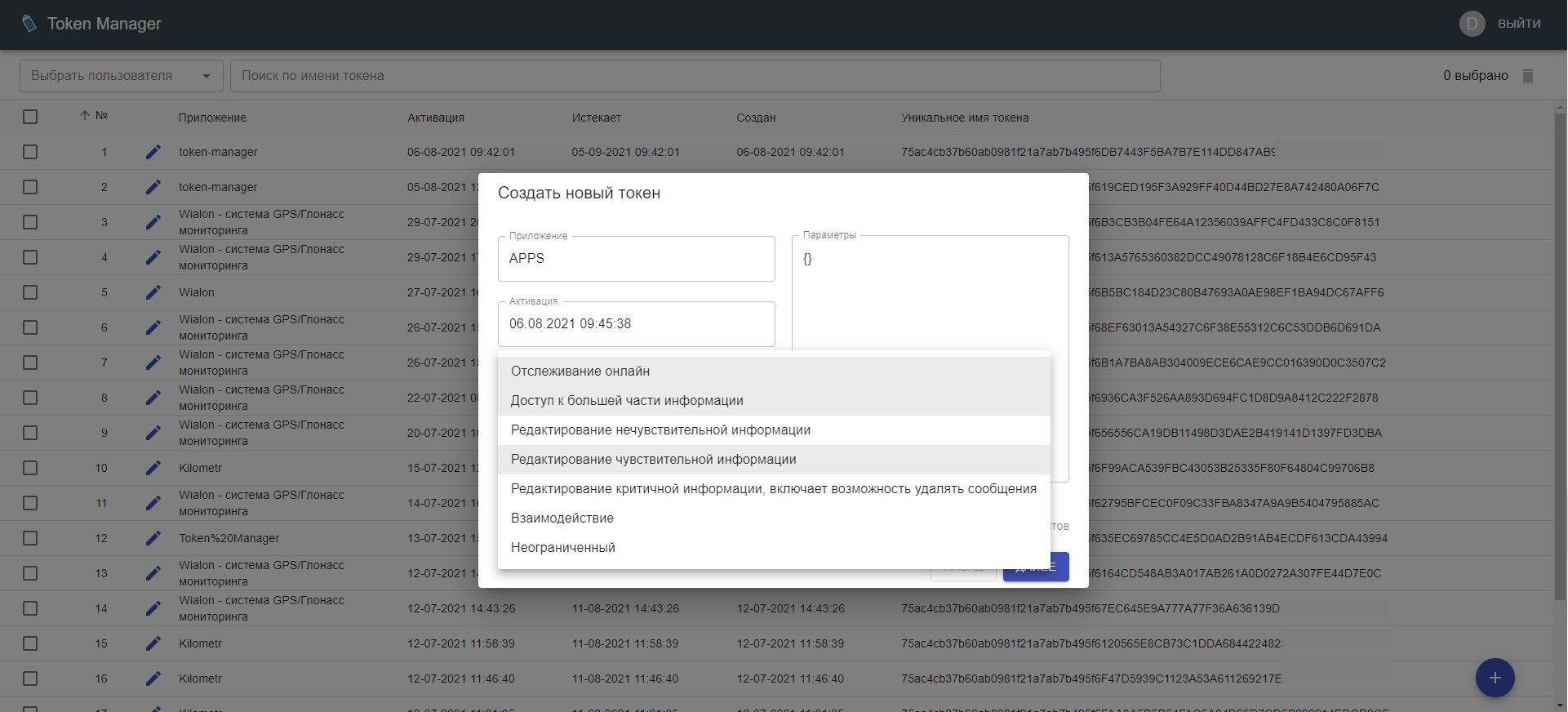The width and height of the screenshot is (1568, 712).
Task: Open the Выбрать пользователя dropdown
Action: [121, 76]
